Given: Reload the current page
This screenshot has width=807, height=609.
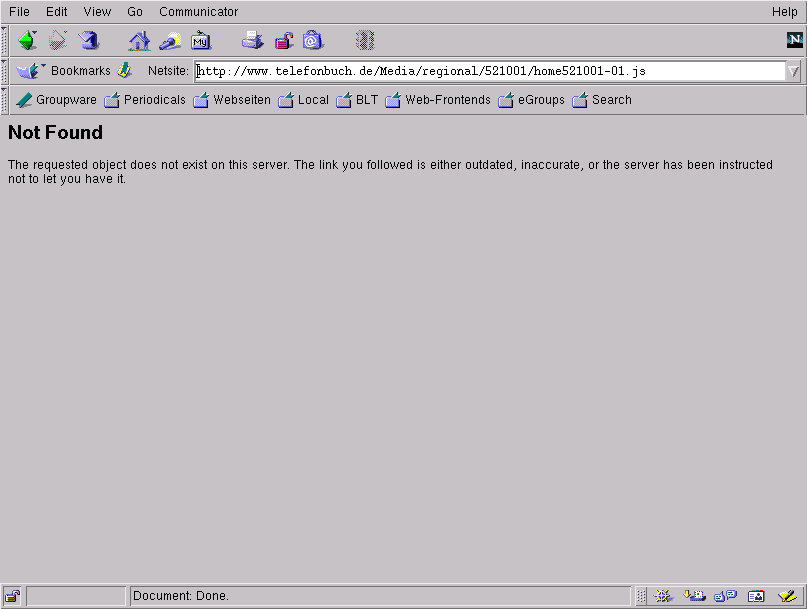Looking at the screenshot, I should coord(89,40).
